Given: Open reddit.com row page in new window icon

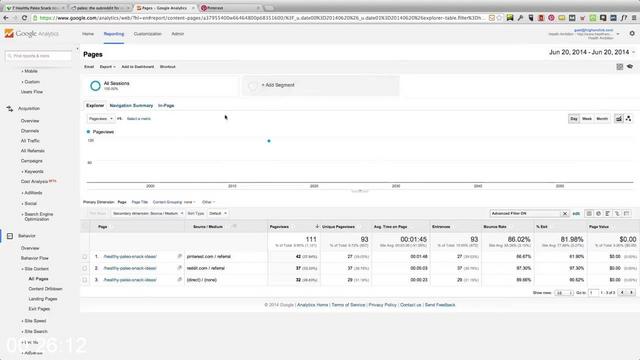Looking at the screenshot, I should tap(180, 268).
